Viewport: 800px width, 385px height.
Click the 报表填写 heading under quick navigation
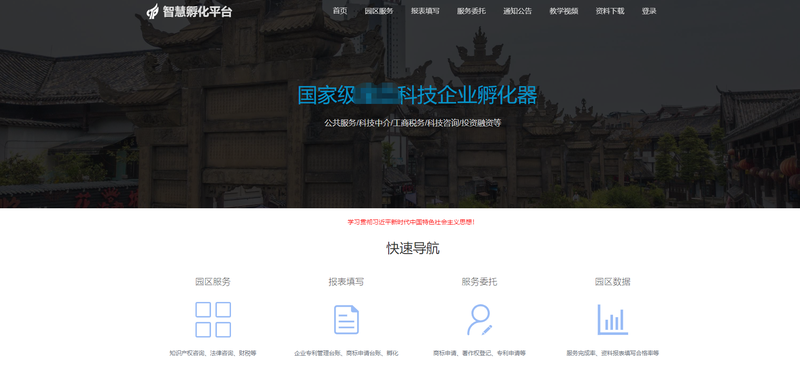(x=346, y=281)
